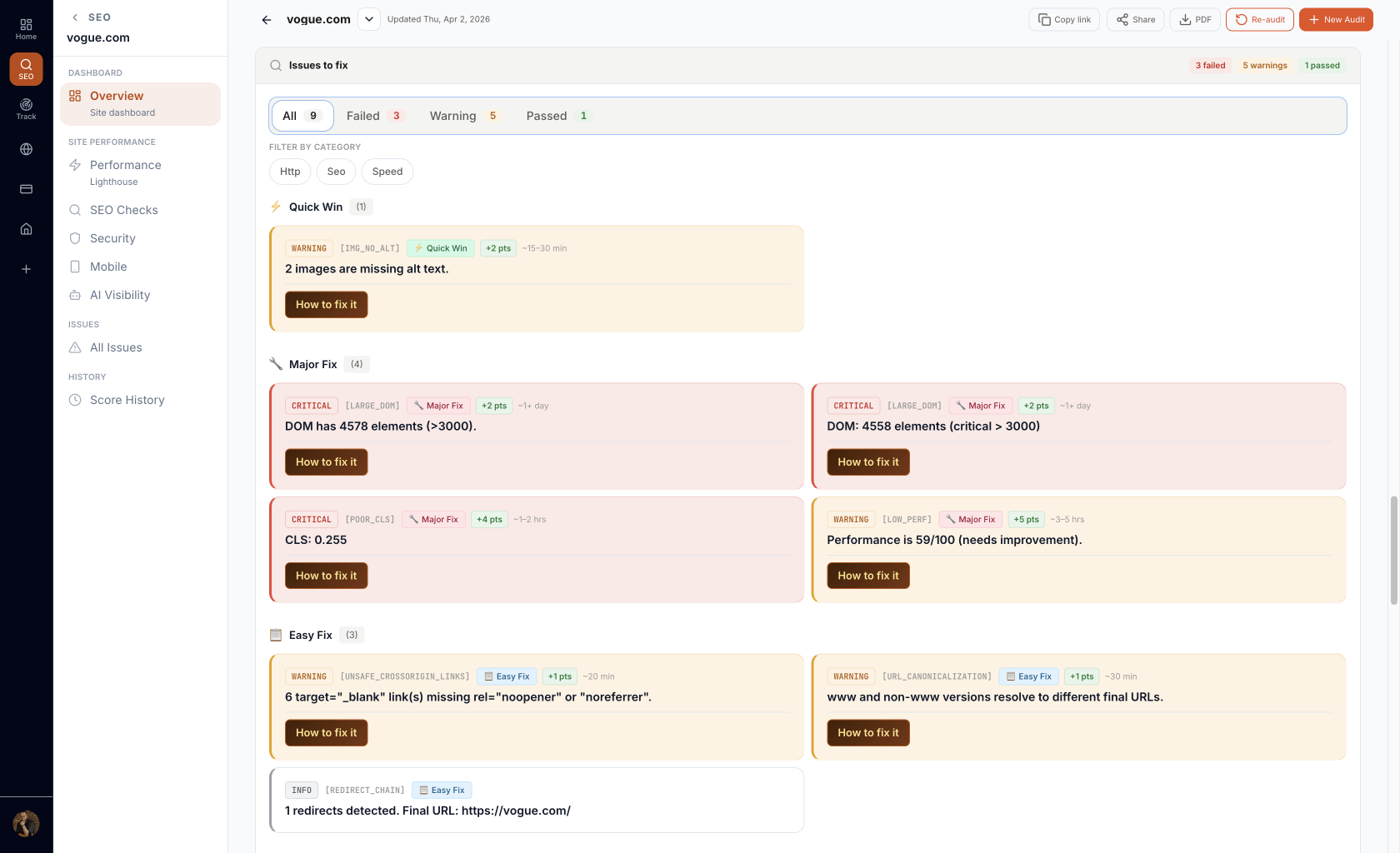The width and height of the screenshot is (1400, 853).
Task: Click the page vertical scrollbar
Action: (1393, 550)
